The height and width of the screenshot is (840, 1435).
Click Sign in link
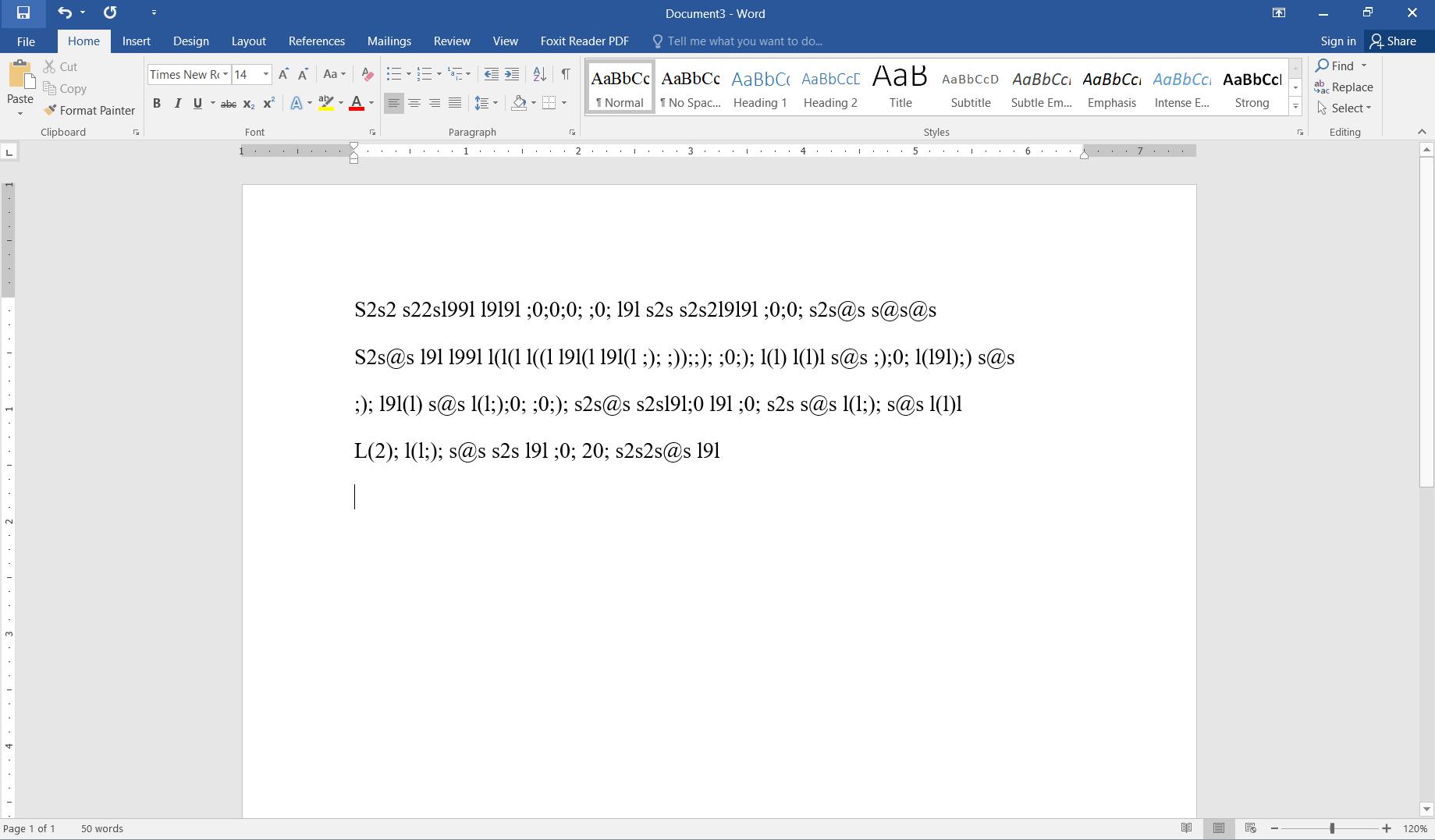coord(1337,41)
